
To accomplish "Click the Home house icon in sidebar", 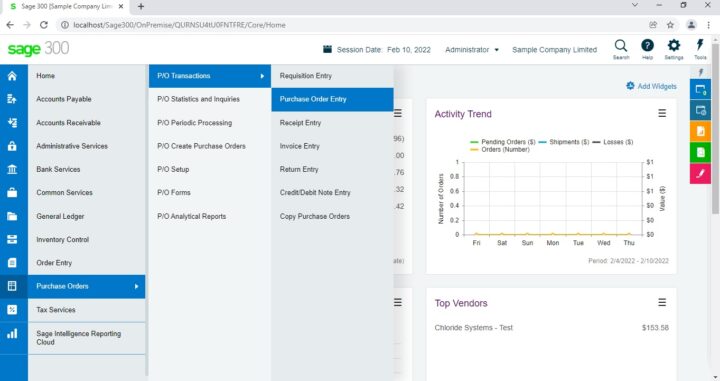I will pos(12,76).
